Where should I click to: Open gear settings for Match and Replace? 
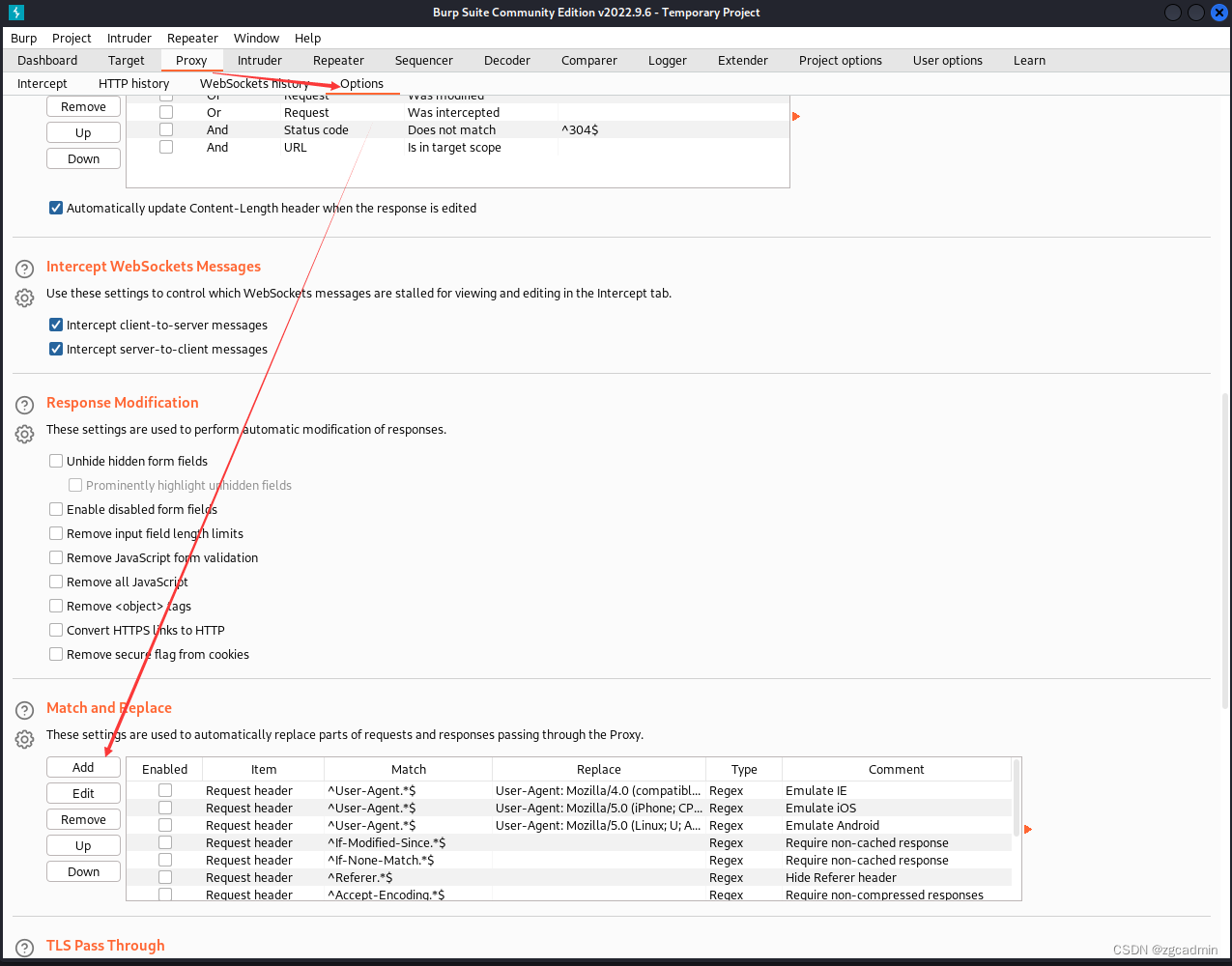pos(25,739)
